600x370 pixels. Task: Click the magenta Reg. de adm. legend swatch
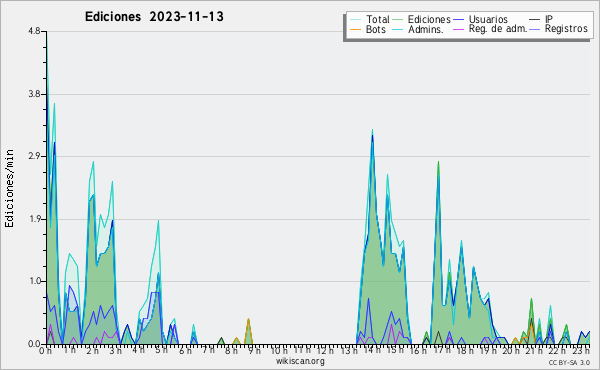coord(458,29)
